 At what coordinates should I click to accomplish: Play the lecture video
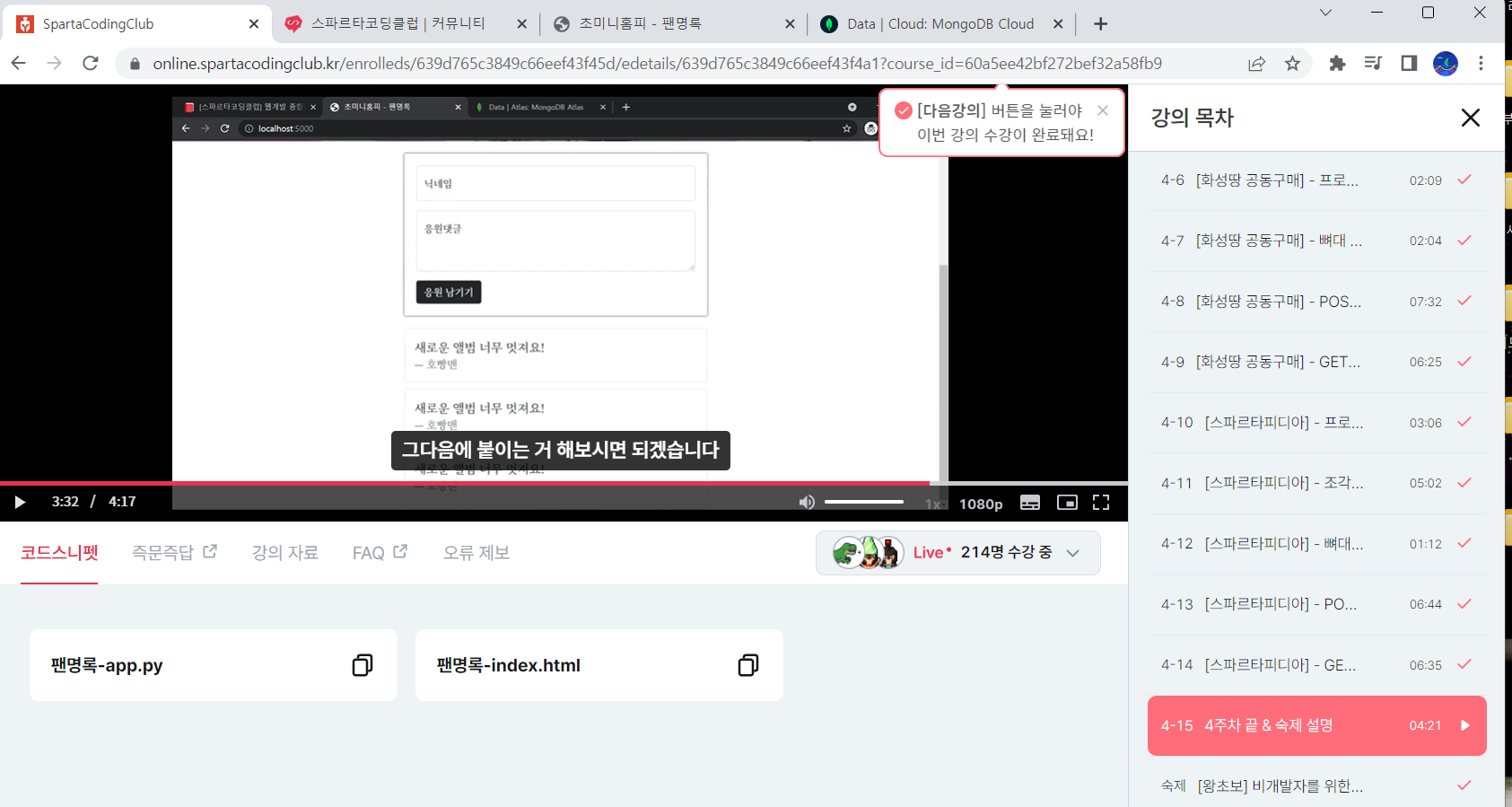20,502
